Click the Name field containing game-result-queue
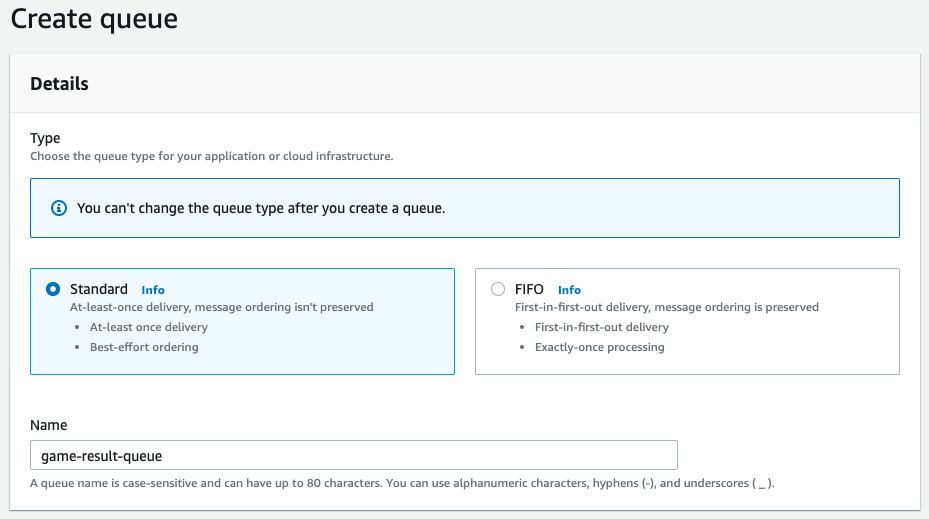929x519 pixels. coord(354,455)
